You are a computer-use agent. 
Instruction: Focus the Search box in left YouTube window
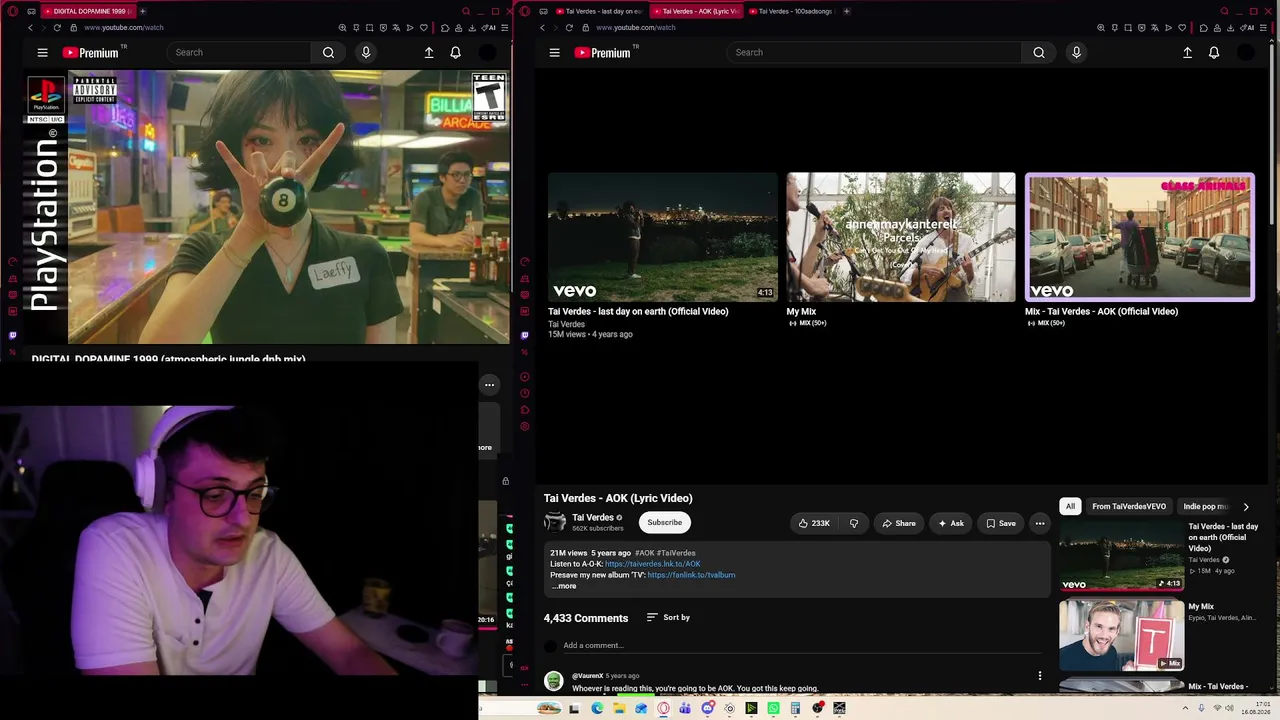(x=239, y=52)
